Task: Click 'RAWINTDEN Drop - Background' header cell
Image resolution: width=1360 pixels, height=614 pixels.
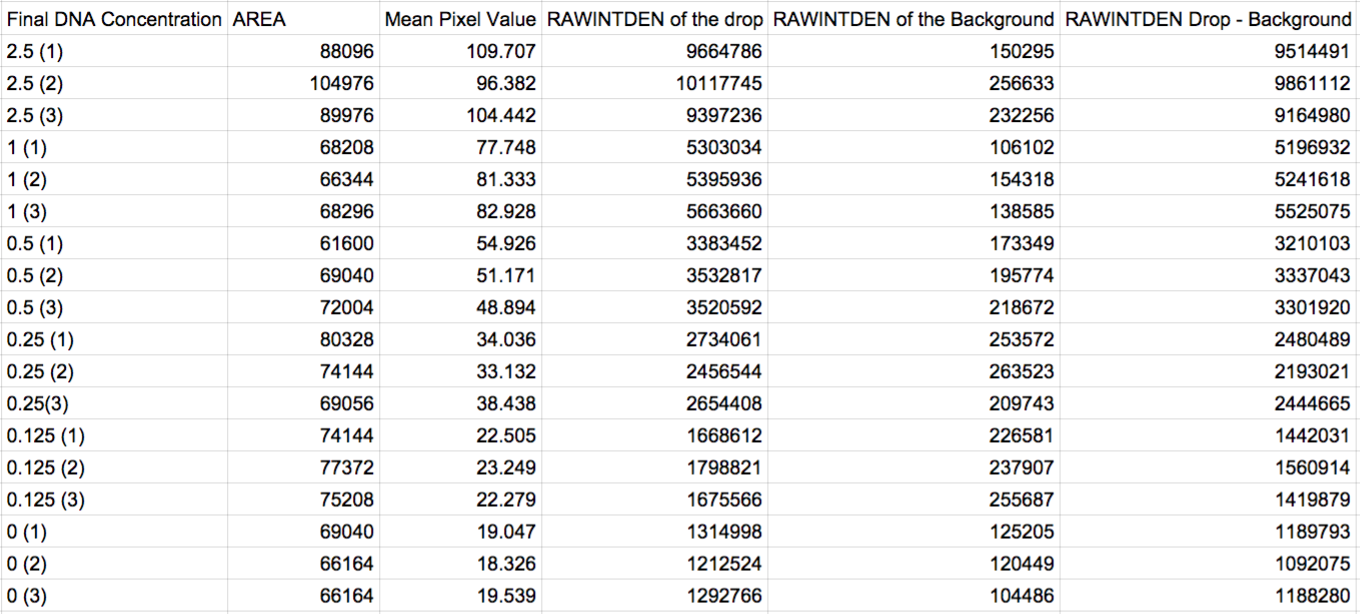Action: [1207, 19]
